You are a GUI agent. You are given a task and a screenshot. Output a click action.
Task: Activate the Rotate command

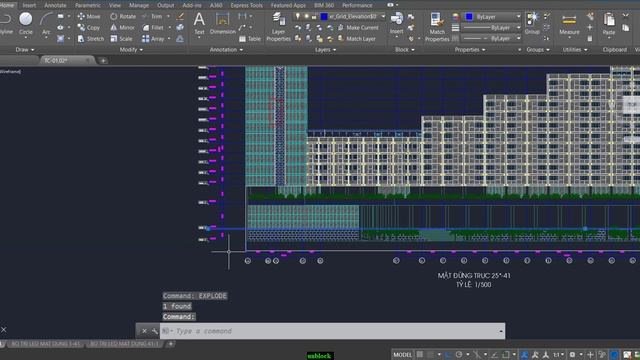tap(123, 16)
